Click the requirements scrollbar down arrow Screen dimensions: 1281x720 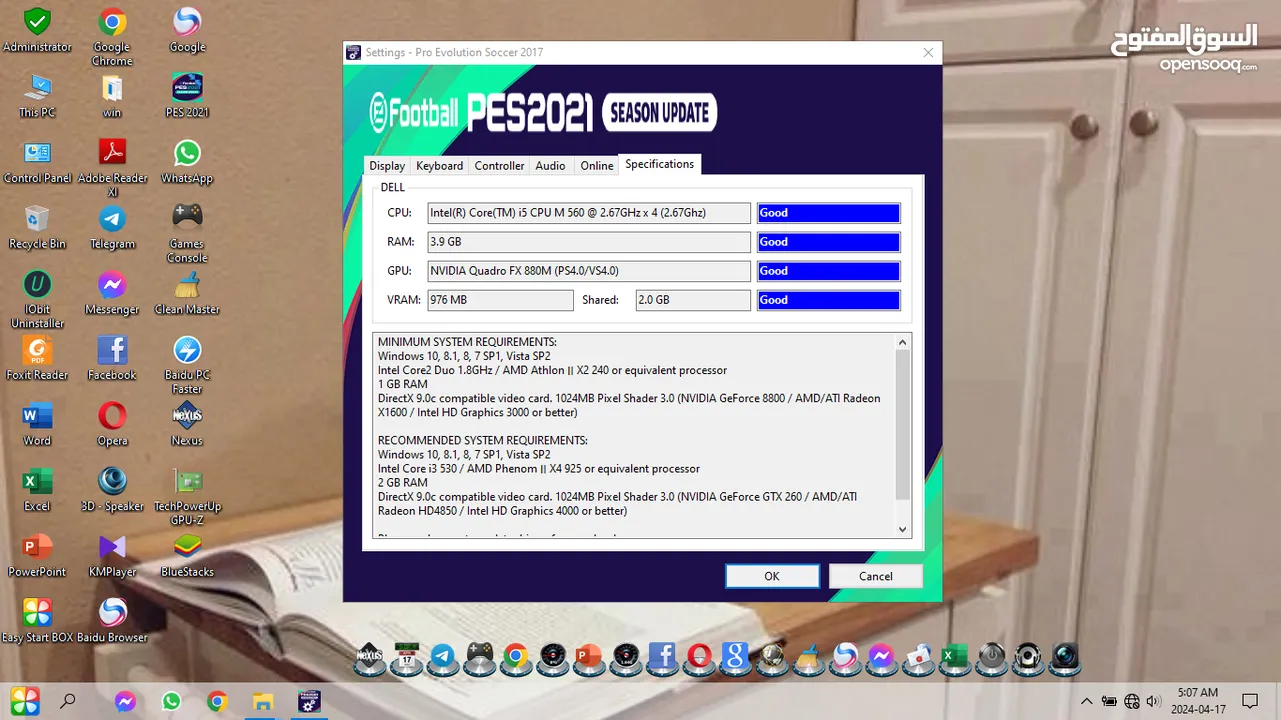[x=903, y=530]
